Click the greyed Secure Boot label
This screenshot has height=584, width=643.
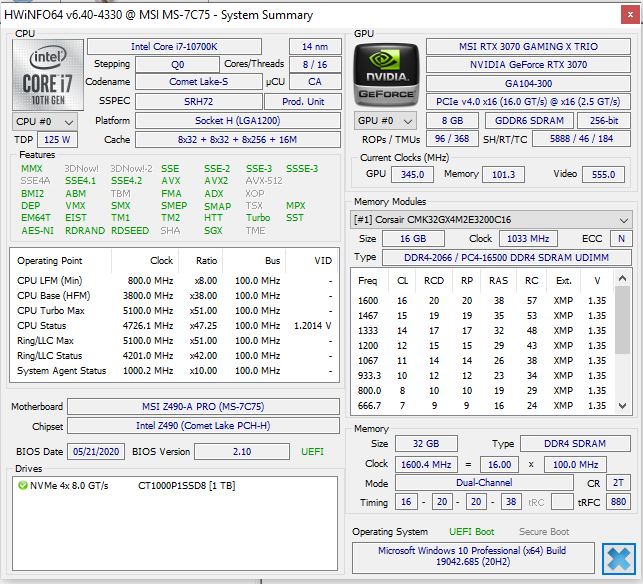pos(544,532)
